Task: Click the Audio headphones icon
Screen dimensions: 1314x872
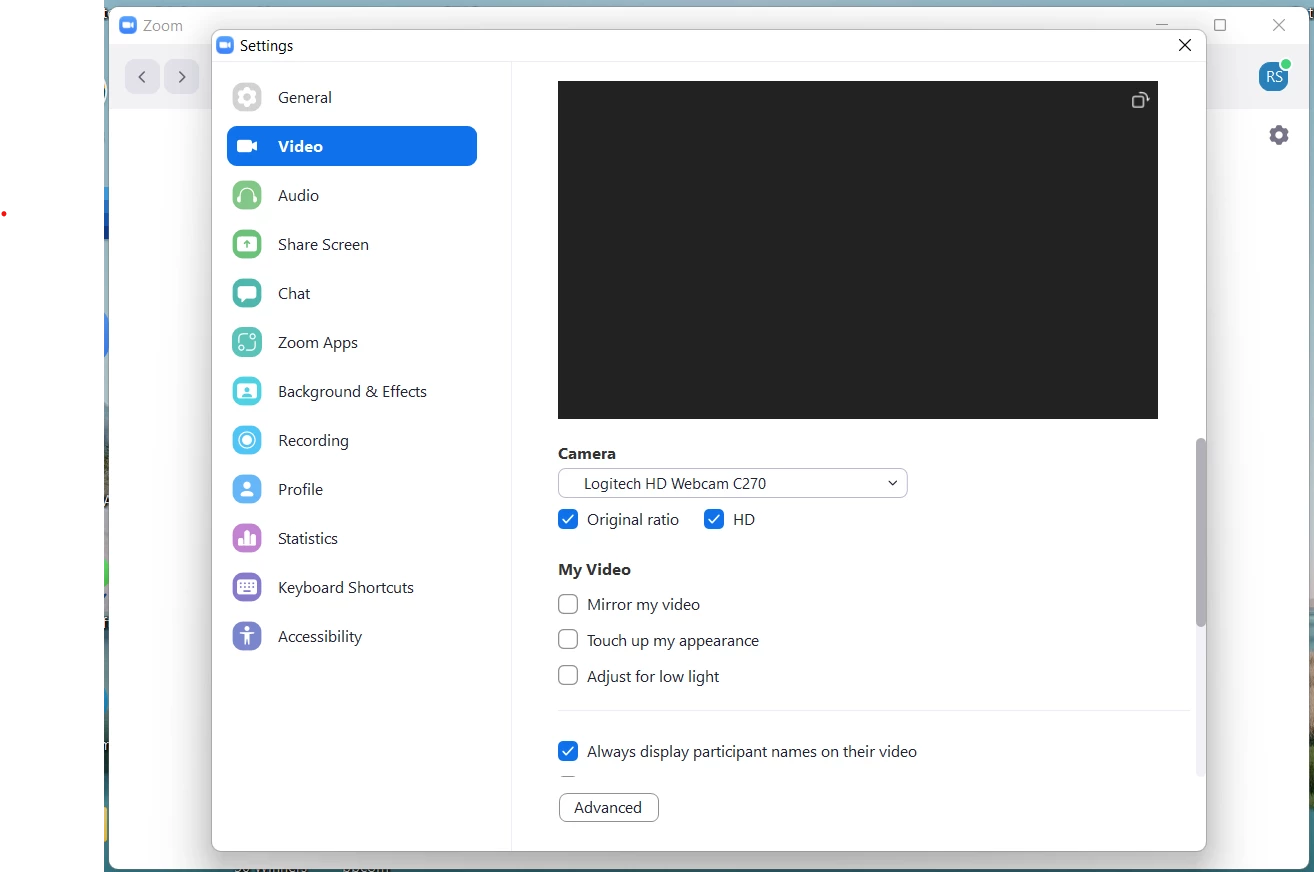Action: [x=247, y=195]
